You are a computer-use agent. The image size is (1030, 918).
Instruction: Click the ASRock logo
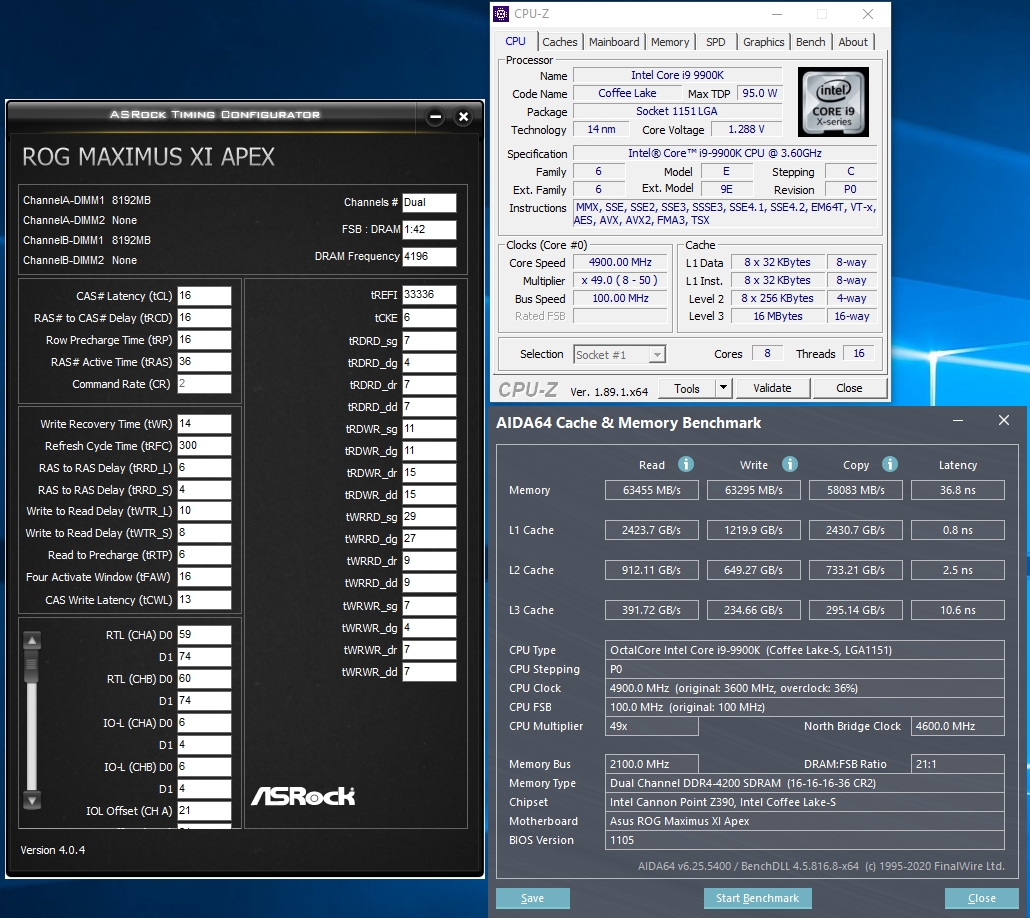pos(303,796)
